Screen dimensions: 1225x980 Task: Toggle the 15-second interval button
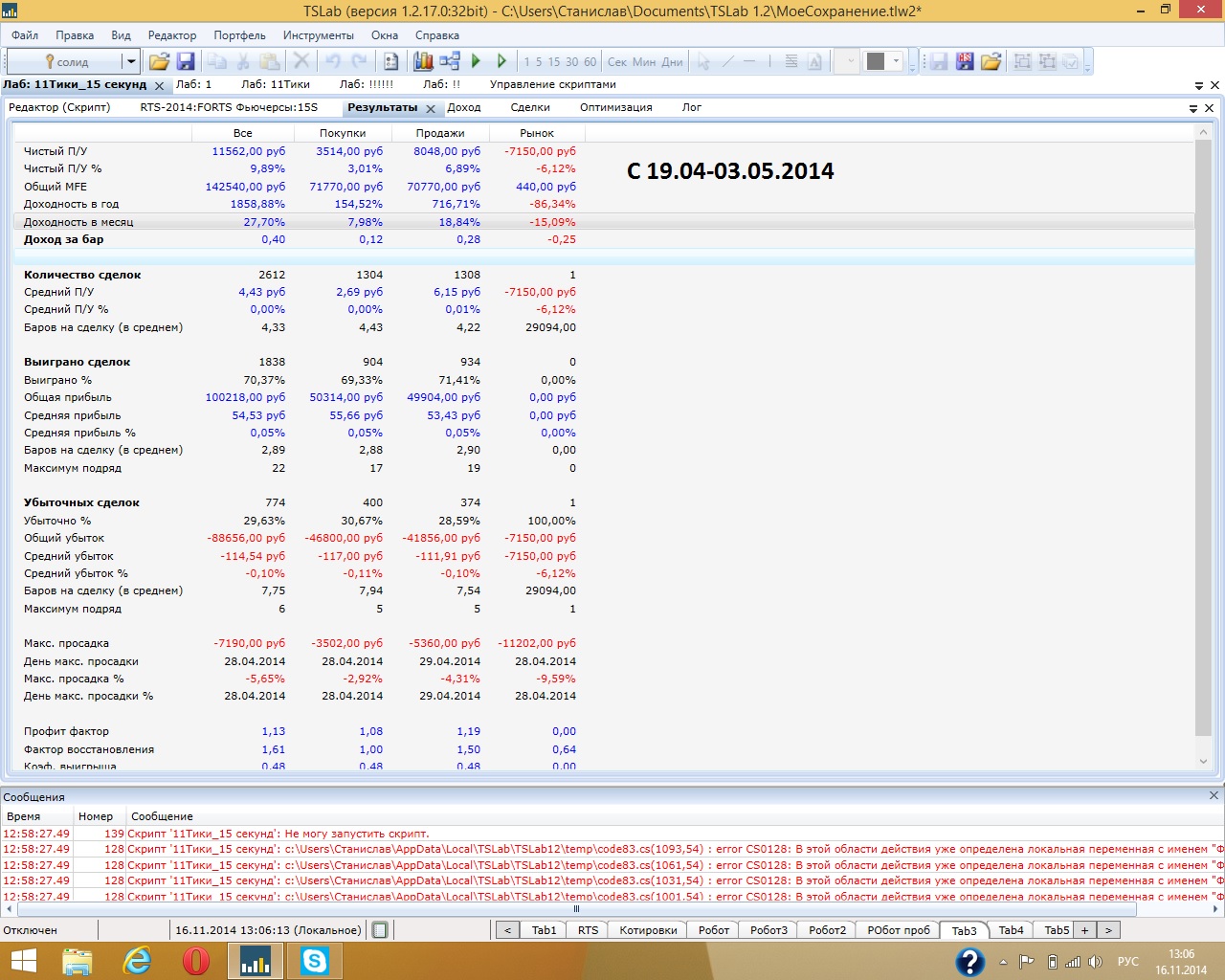[x=554, y=62]
